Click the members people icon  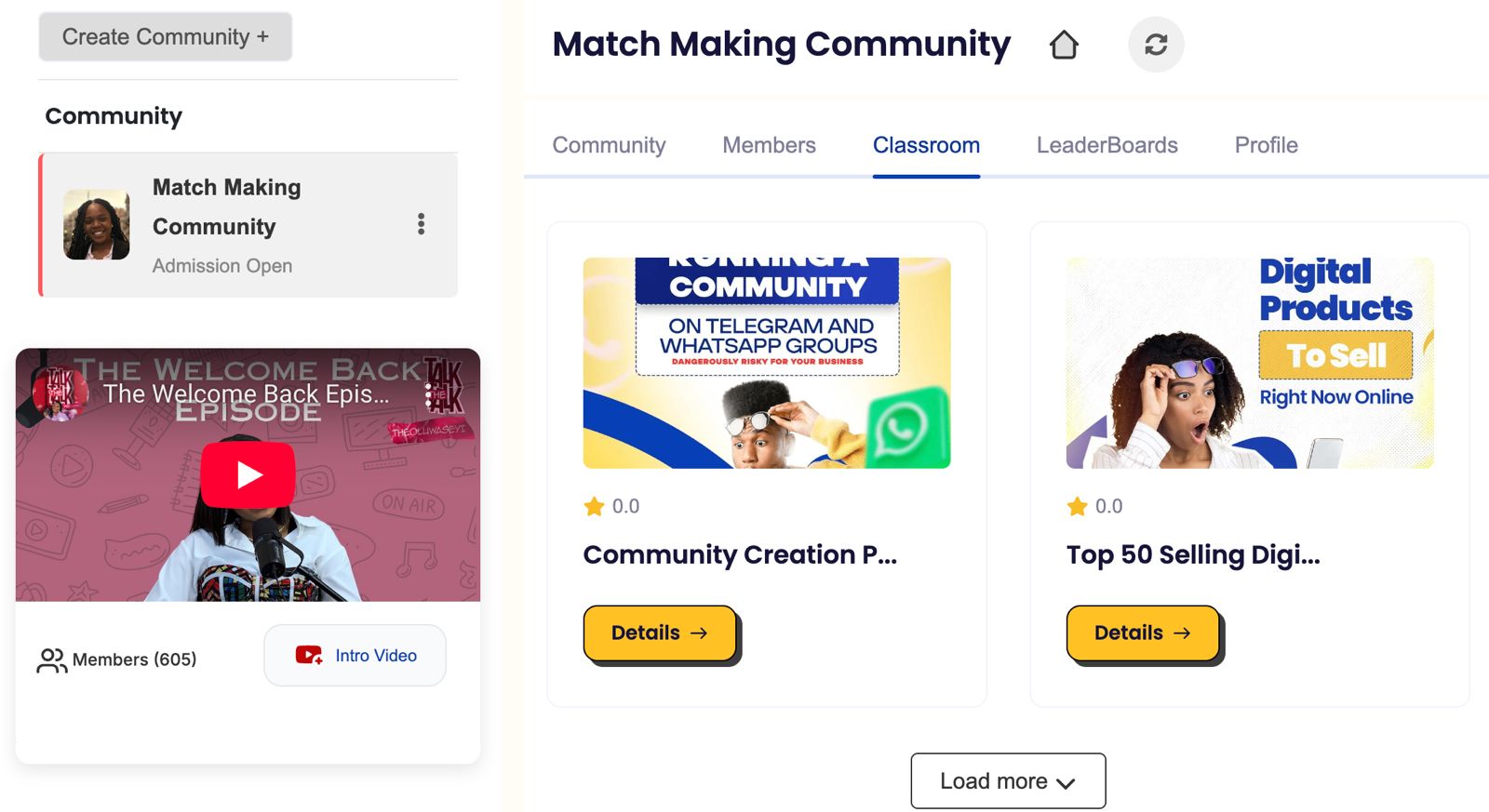click(x=51, y=659)
